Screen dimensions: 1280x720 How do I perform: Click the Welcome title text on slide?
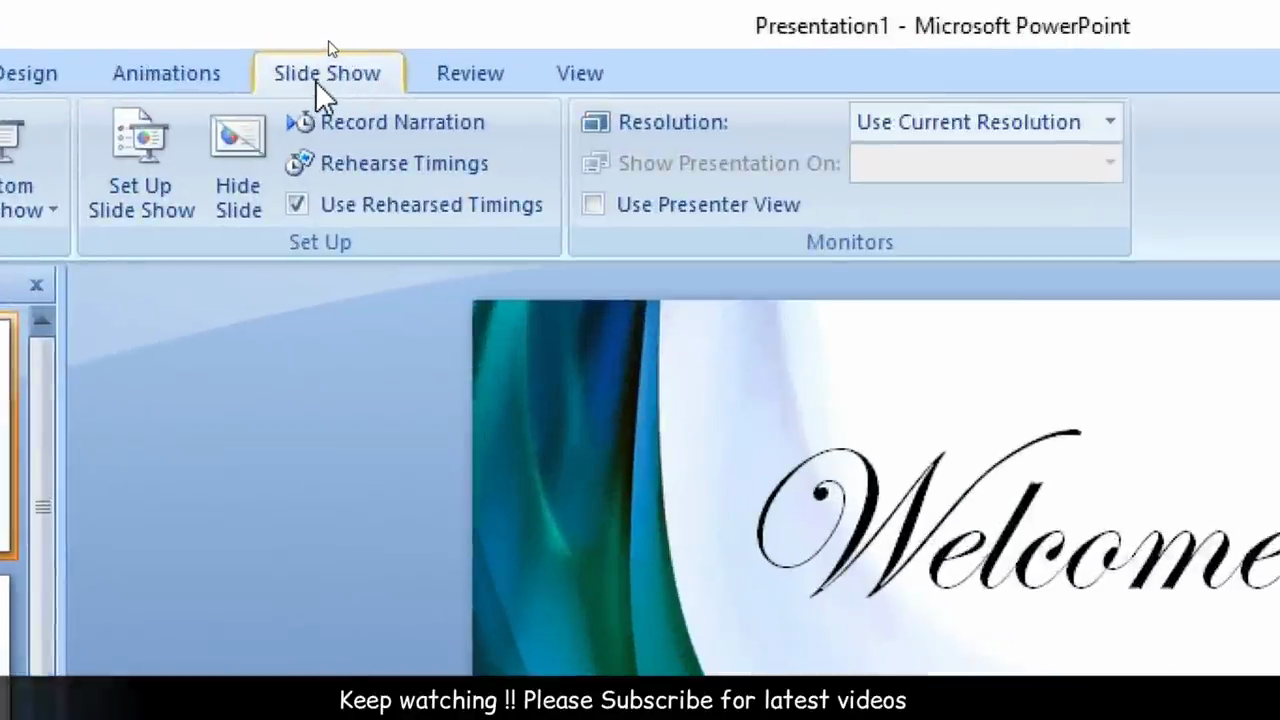(x=1018, y=517)
